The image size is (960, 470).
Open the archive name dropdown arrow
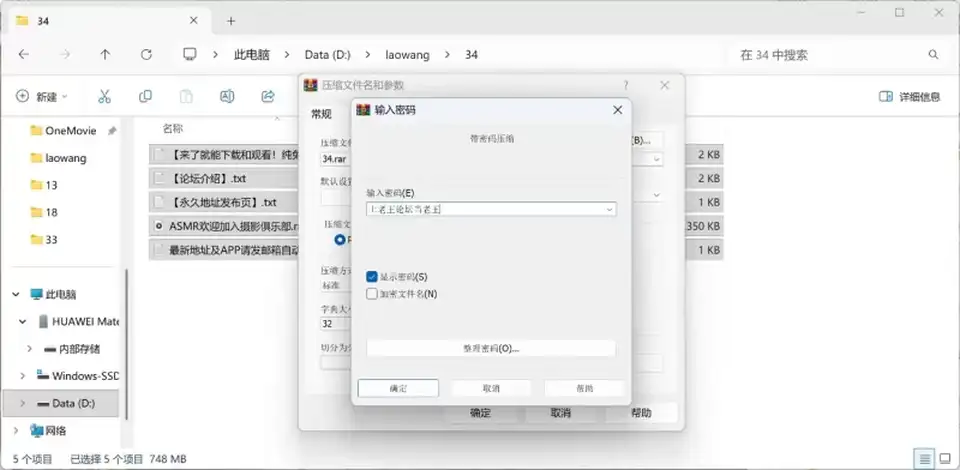pos(656,159)
